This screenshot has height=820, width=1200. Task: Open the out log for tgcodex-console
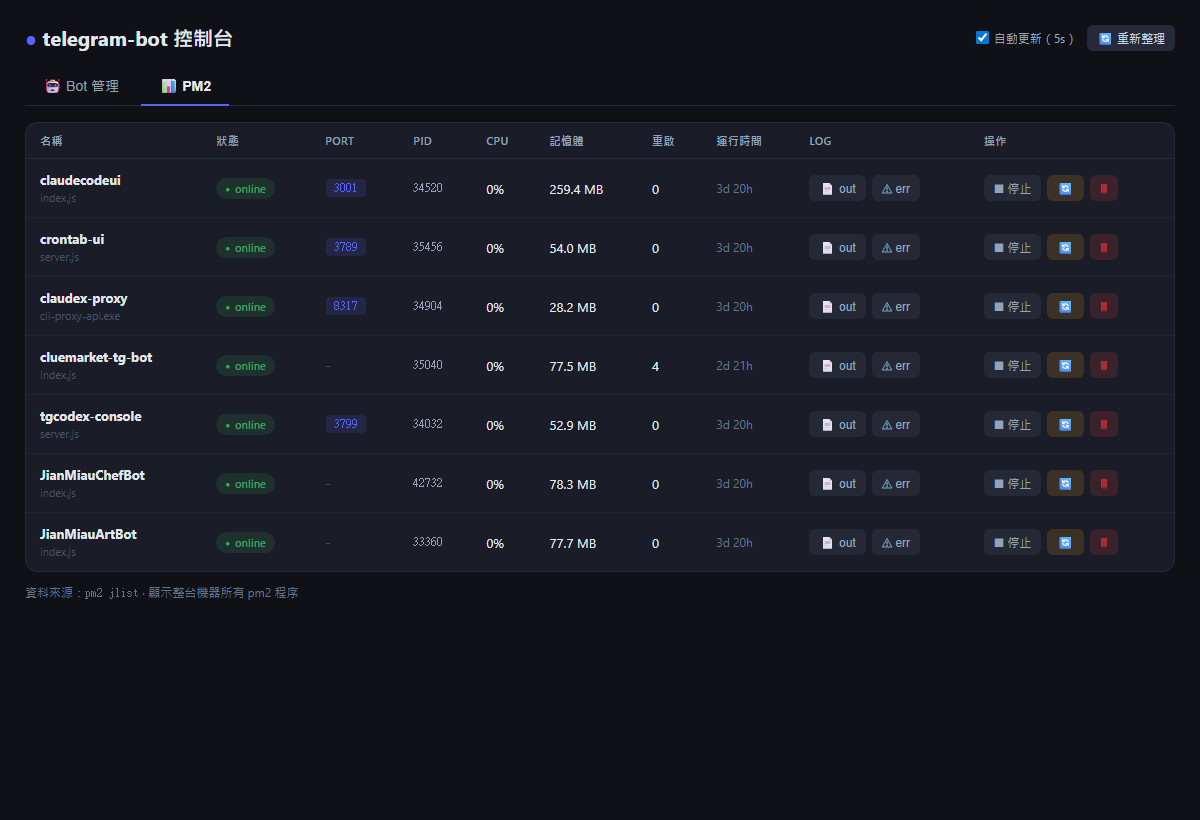pos(837,424)
